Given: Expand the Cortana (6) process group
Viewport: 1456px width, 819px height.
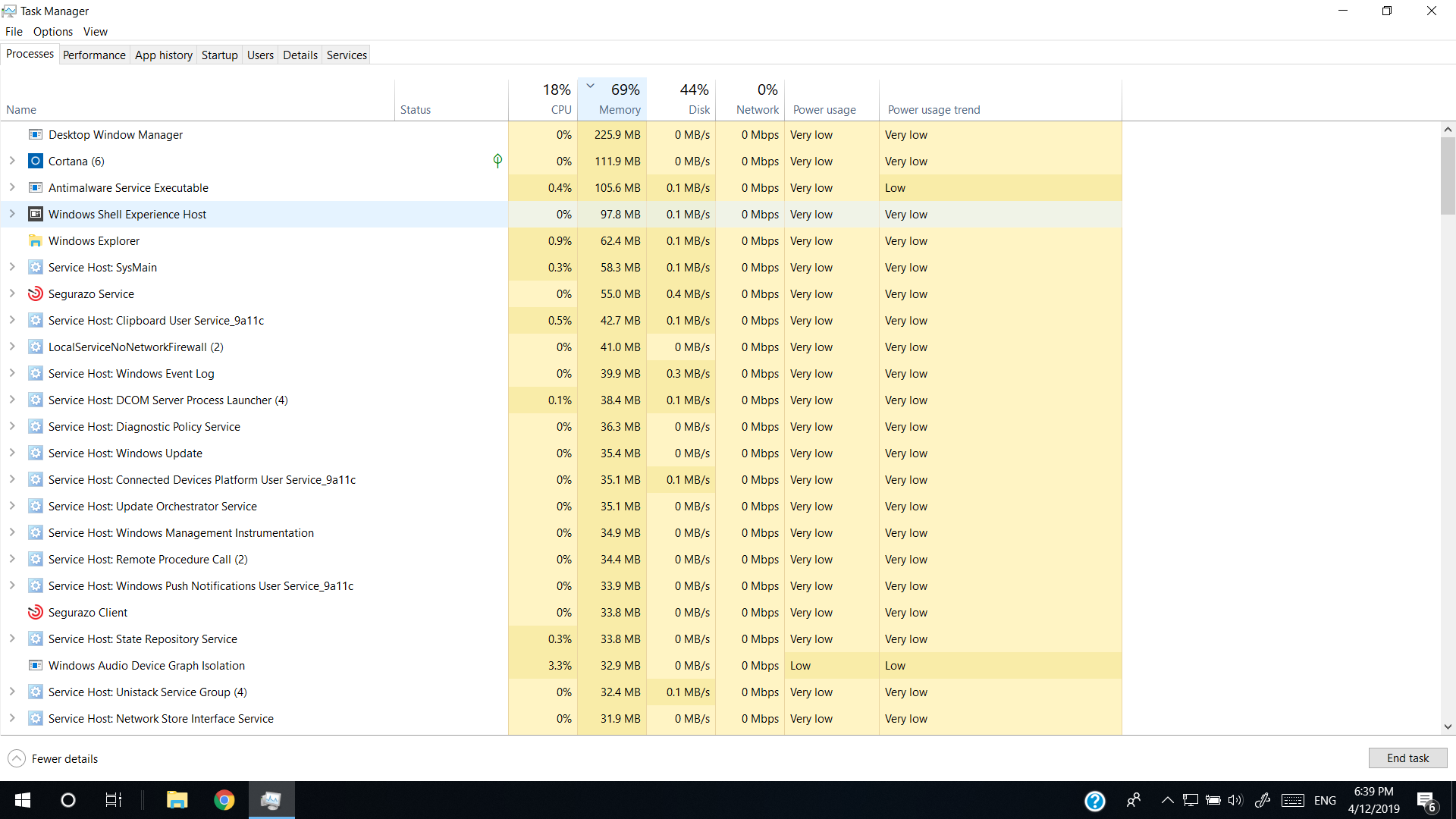Looking at the screenshot, I should tap(12, 161).
